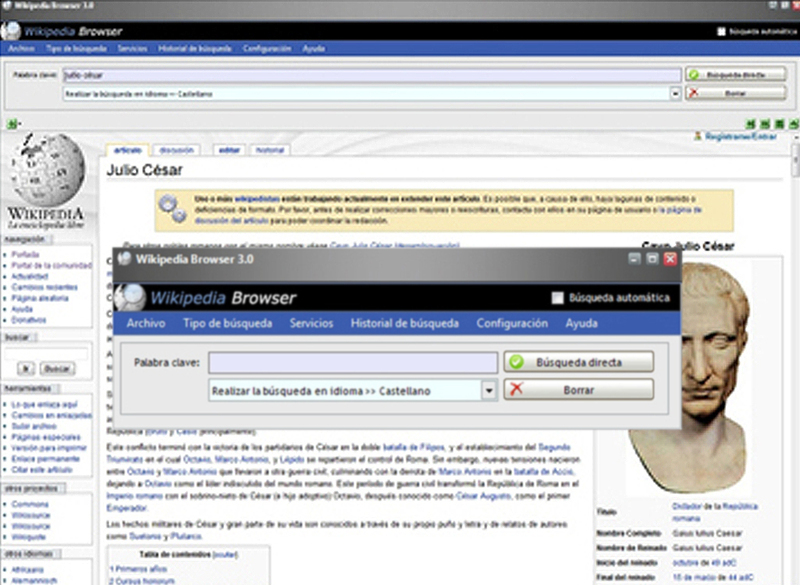Image resolution: width=800 pixels, height=585 pixels.
Task: Click 'Páginas especiales' sidebar link
Action: coord(46,437)
